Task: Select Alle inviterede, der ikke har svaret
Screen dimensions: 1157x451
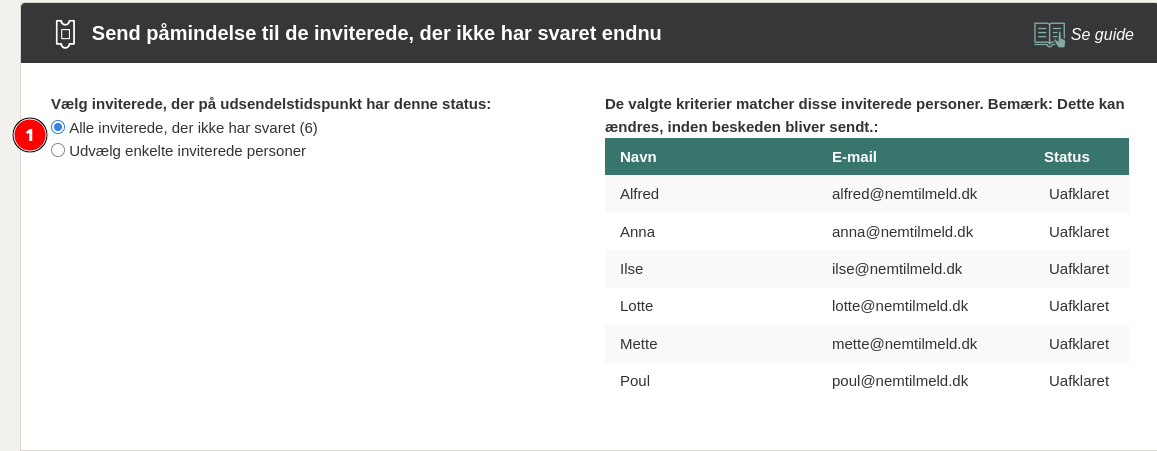Action: tap(58, 128)
